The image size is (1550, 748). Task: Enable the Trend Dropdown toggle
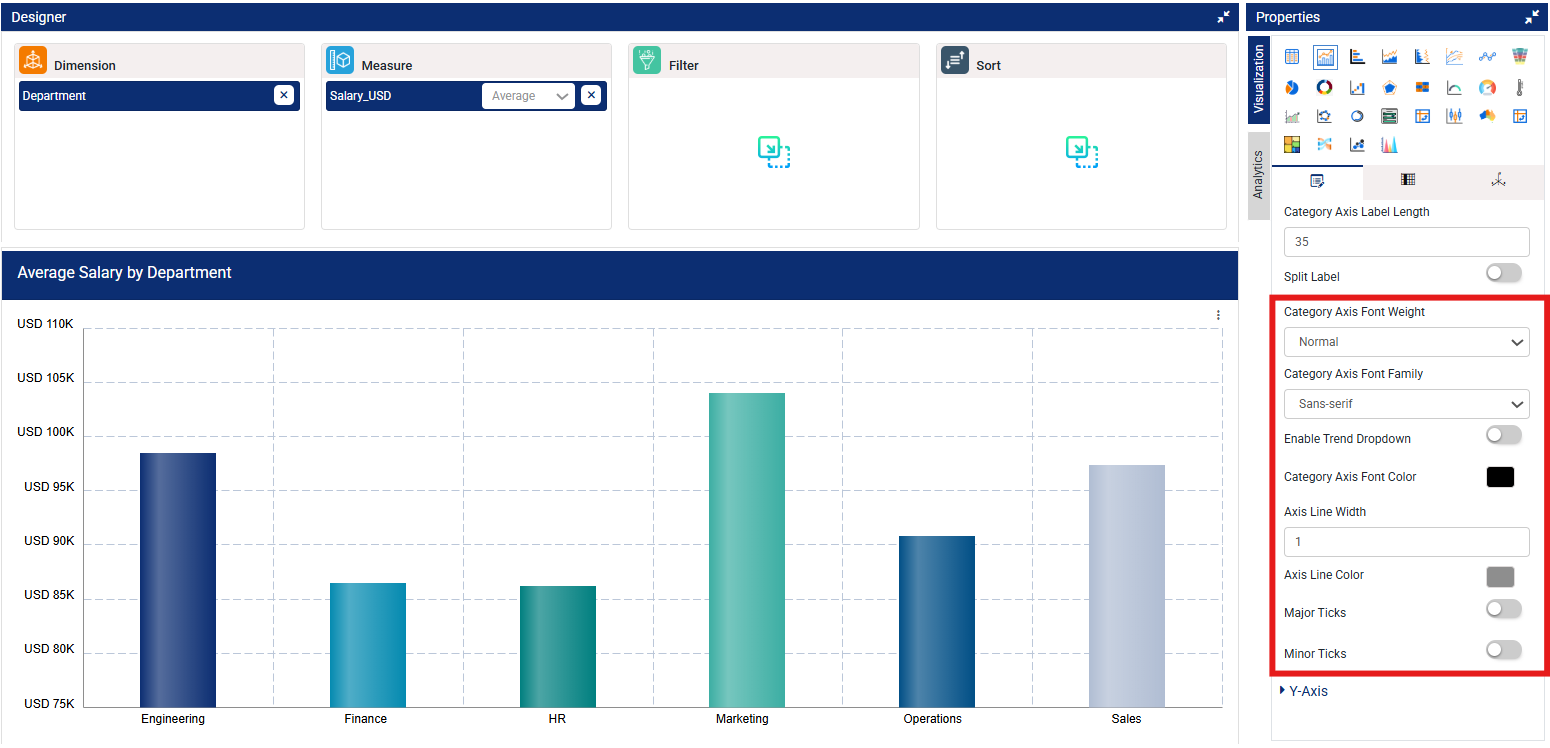tap(1503, 435)
